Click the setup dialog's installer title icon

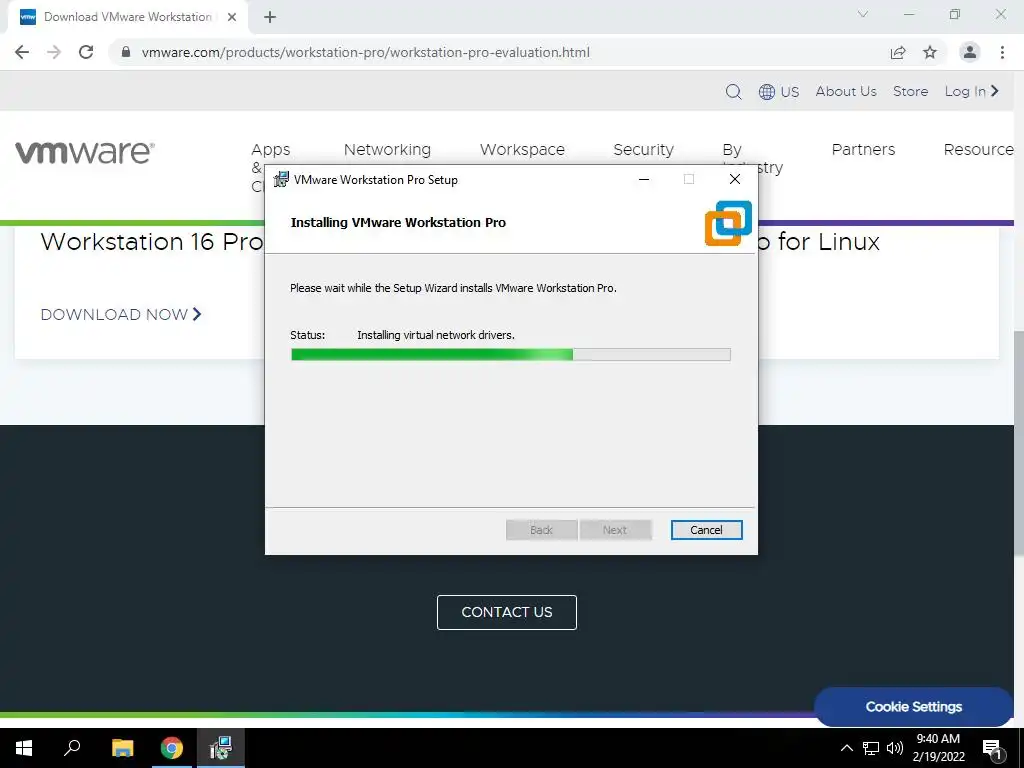click(281, 179)
